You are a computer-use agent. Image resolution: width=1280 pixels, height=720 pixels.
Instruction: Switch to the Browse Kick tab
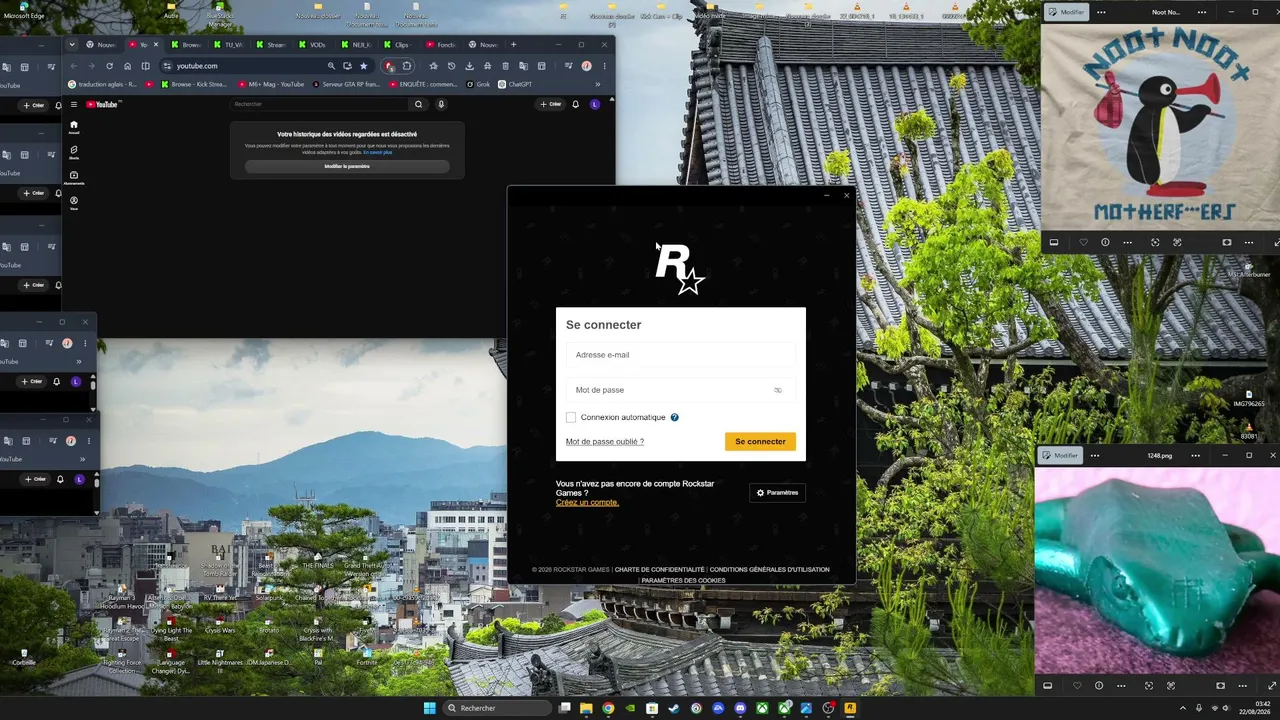187,45
